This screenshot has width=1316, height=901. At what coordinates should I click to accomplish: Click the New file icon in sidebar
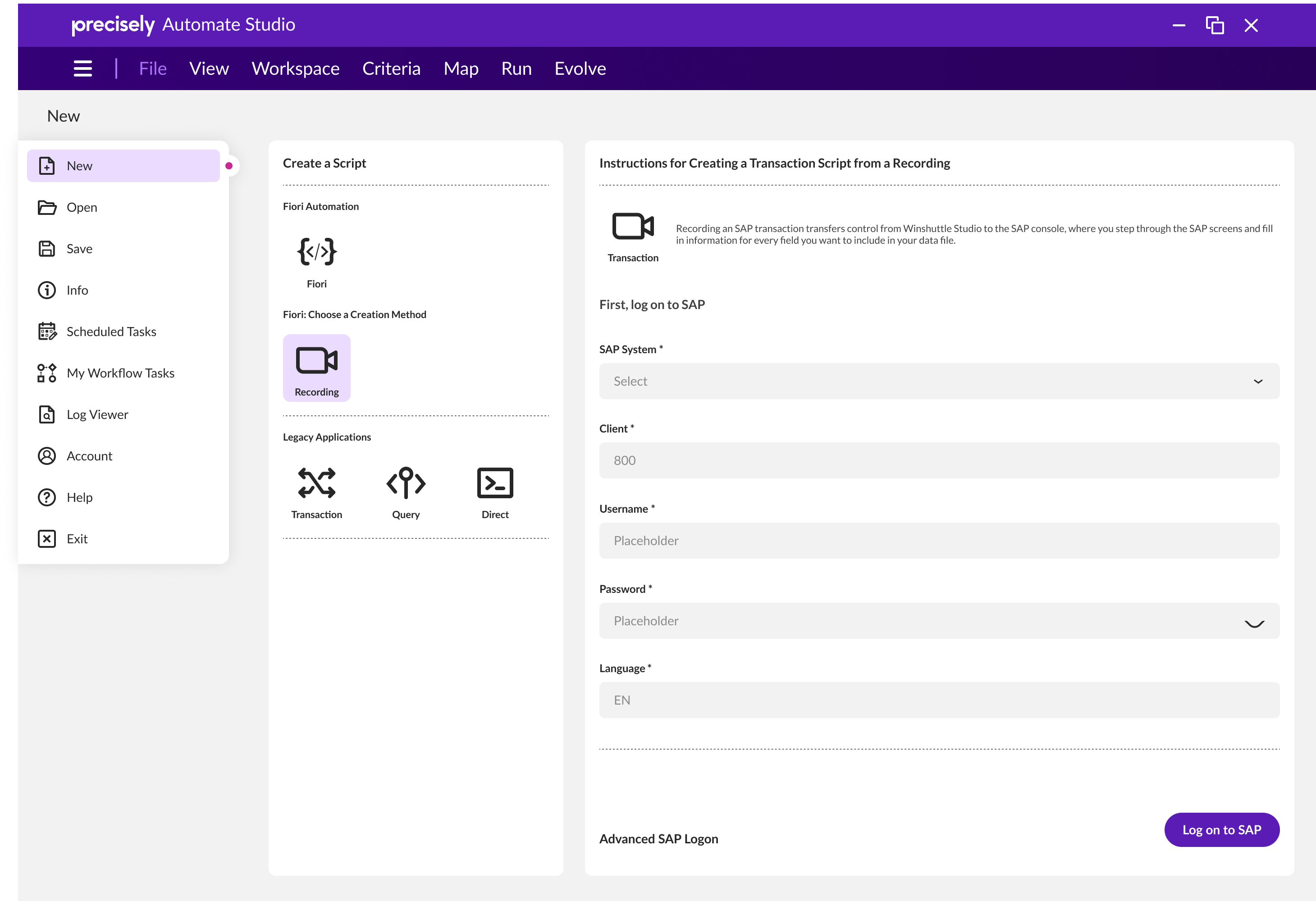pos(46,166)
